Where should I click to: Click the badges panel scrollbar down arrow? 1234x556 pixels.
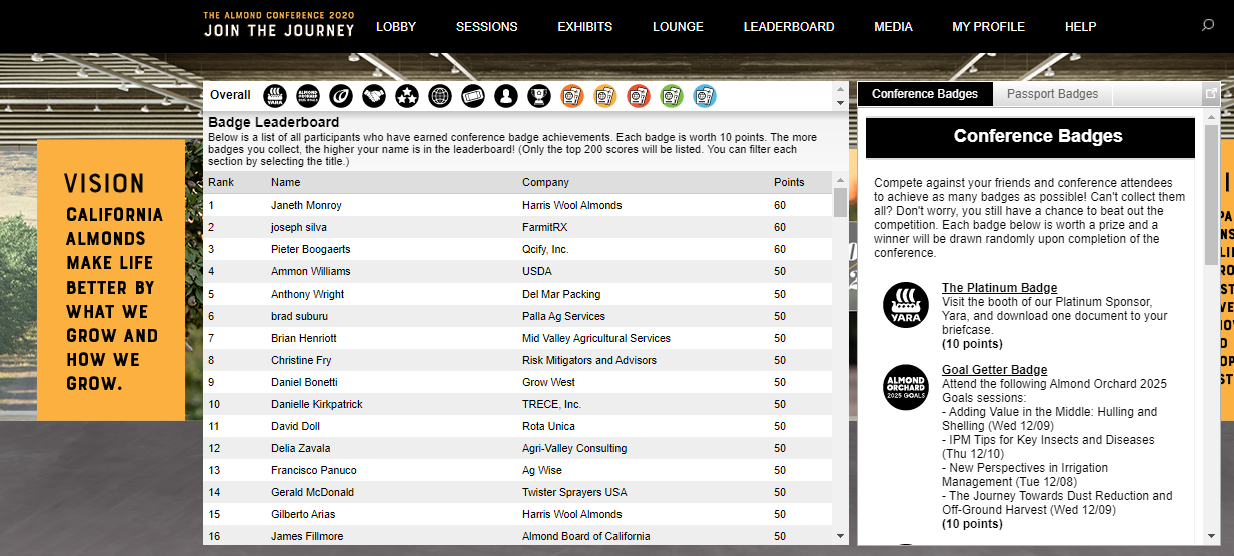pos(1212,536)
